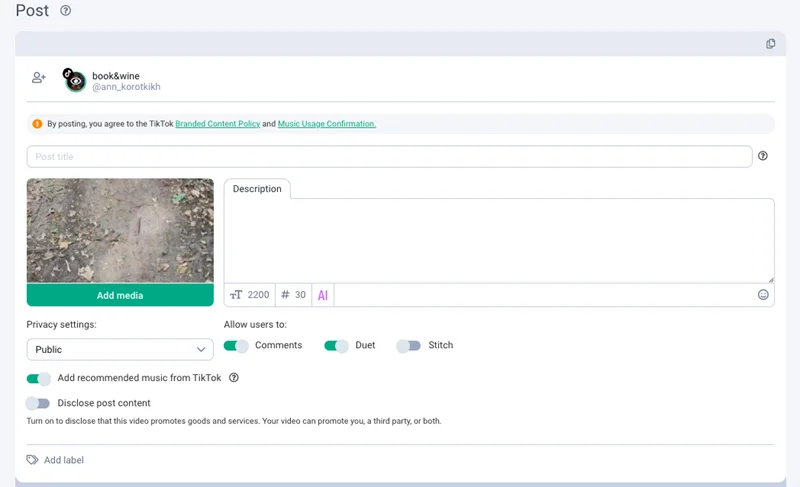Click the character count icon
Screen dimensions: 800x487
pos(237,295)
